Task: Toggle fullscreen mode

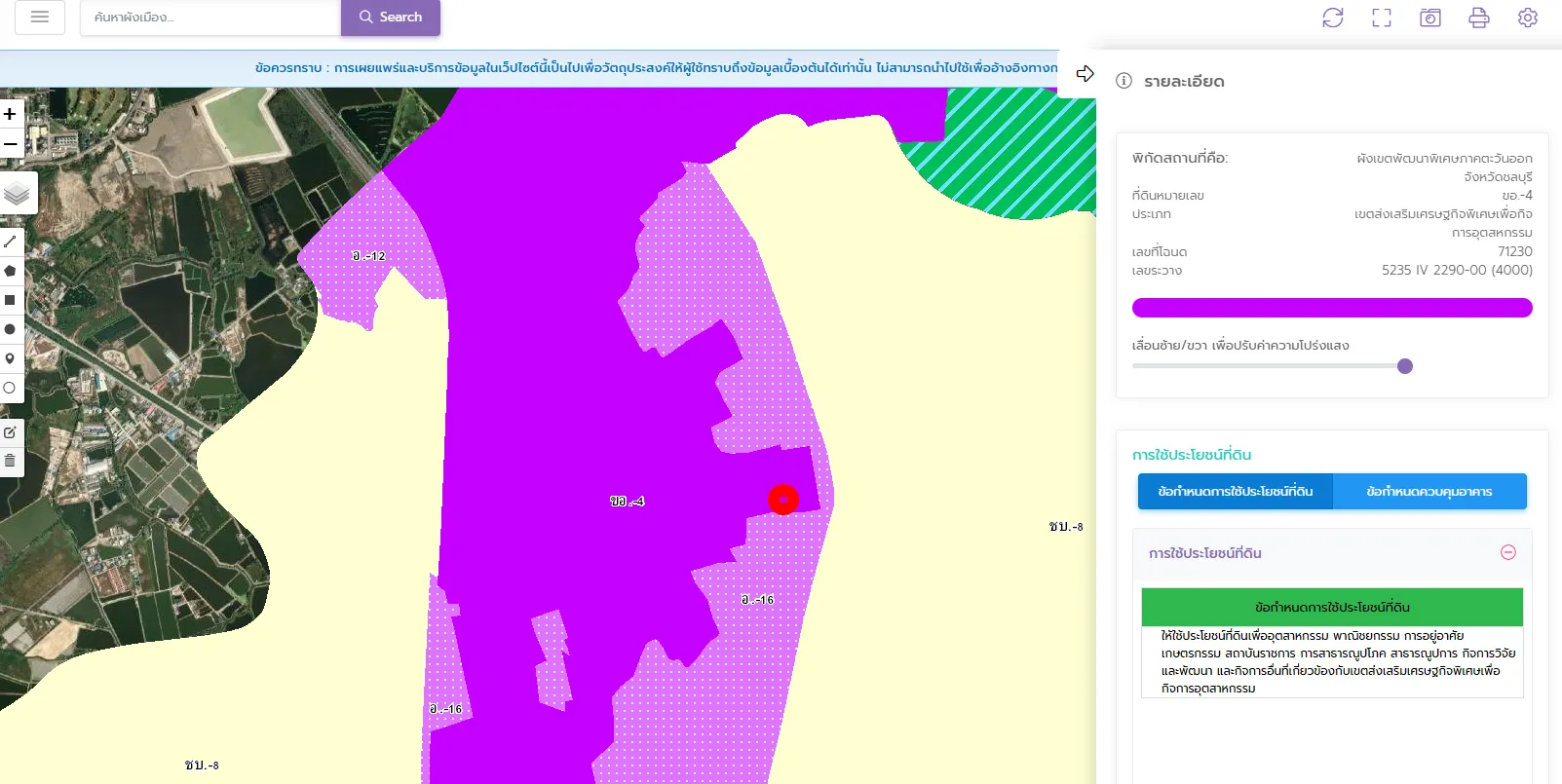Action: (x=1381, y=18)
